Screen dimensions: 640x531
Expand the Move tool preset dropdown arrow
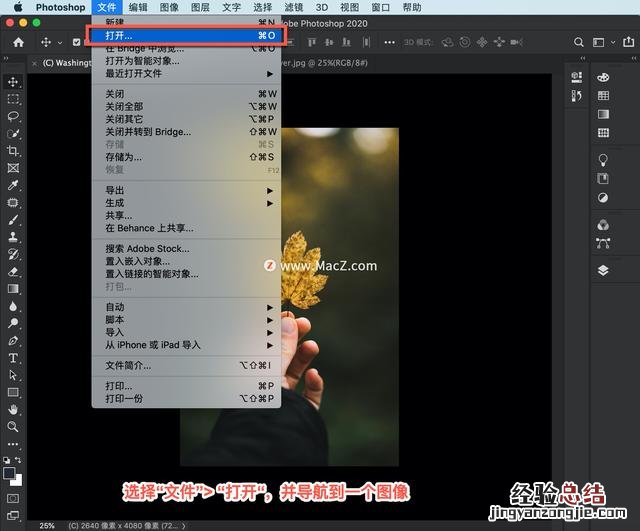(60, 42)
